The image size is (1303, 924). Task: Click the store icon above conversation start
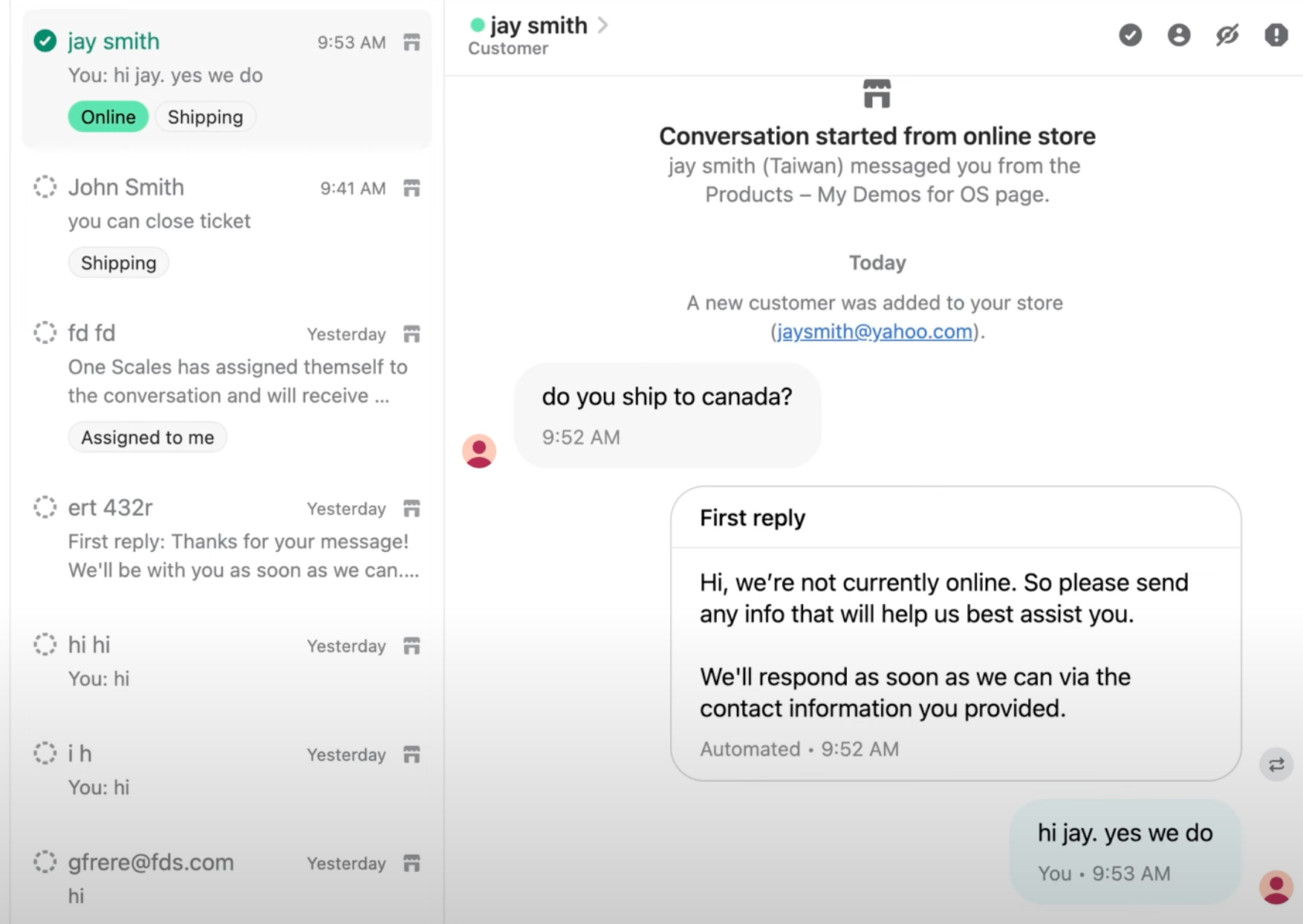(x=877, y=94)
